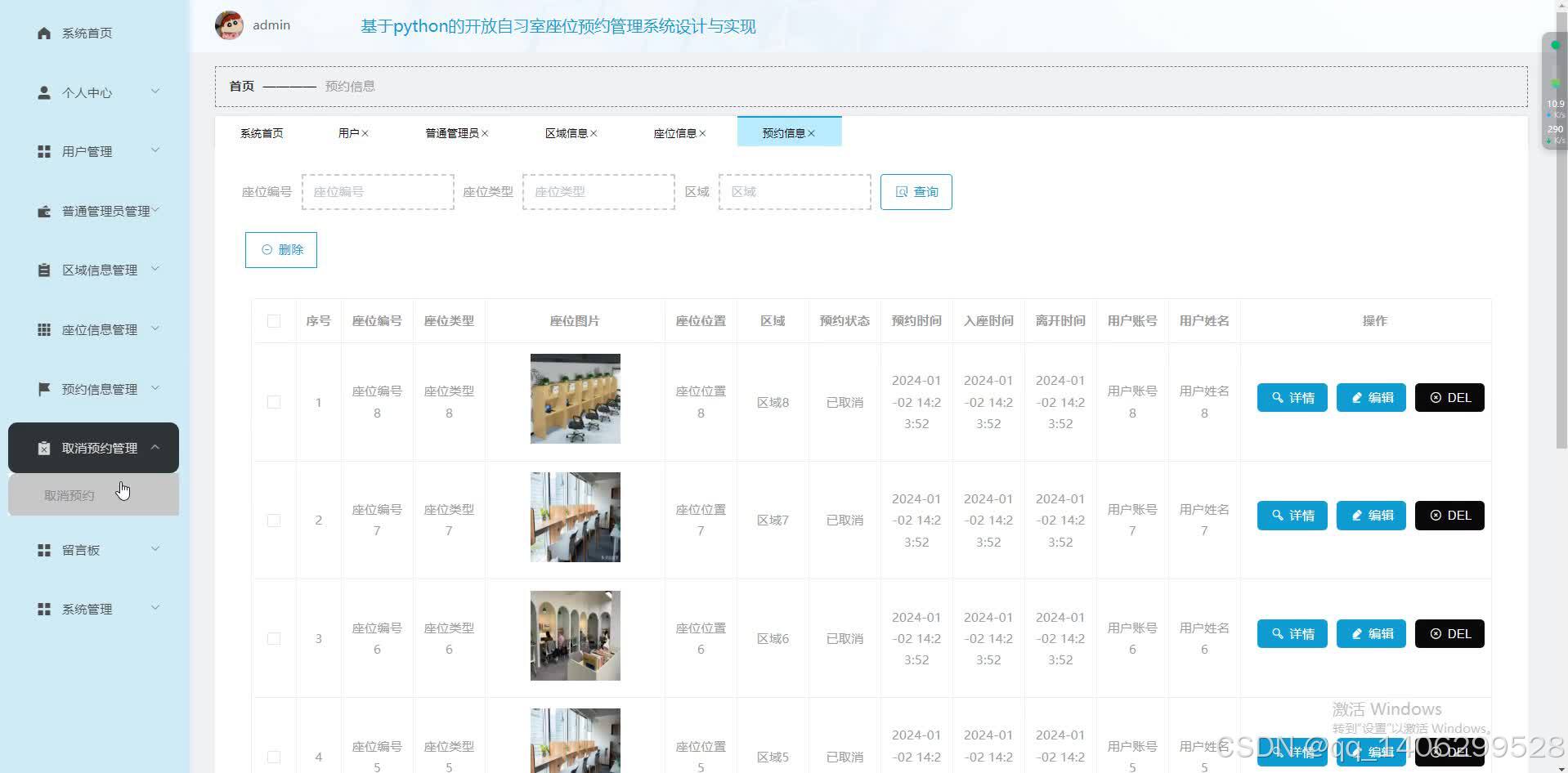This screenshot has width=1568, height=773.
Task: Focus the 座位编号 search field
Action: [378, 192]
